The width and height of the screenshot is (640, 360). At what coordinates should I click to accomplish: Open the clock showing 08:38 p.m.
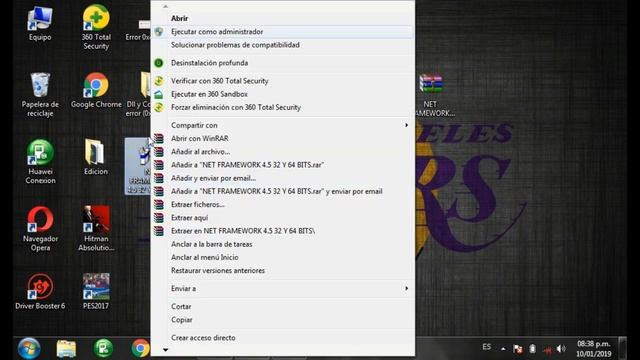pyautogui.click(x=594, y=349)
